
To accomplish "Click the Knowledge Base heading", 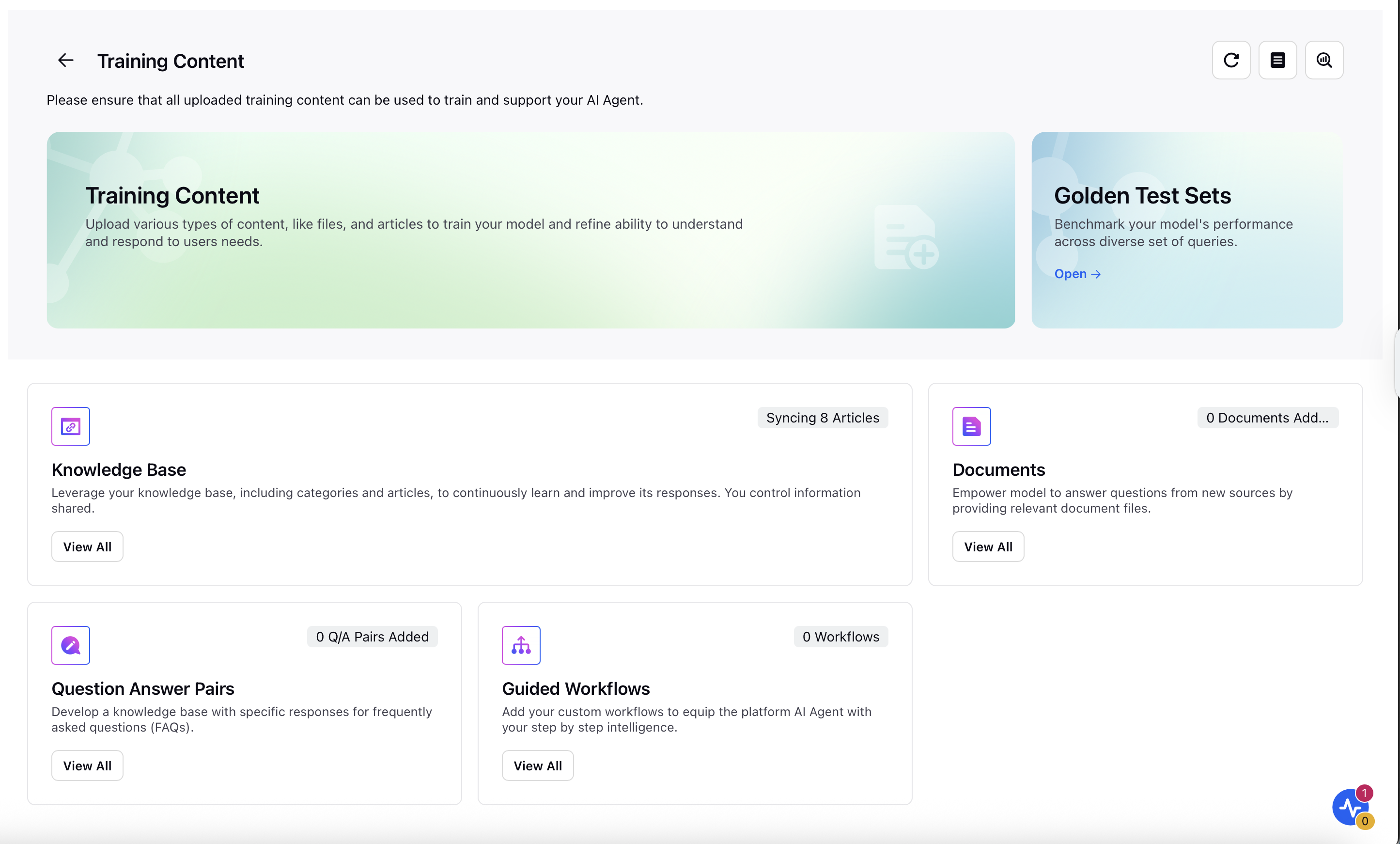I will (119, 469).
